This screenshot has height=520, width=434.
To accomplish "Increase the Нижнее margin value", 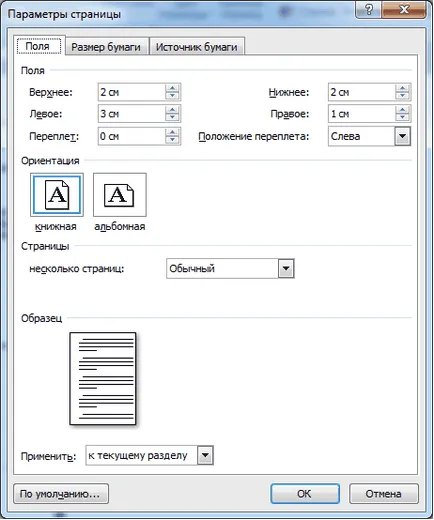I will [403, 88].
